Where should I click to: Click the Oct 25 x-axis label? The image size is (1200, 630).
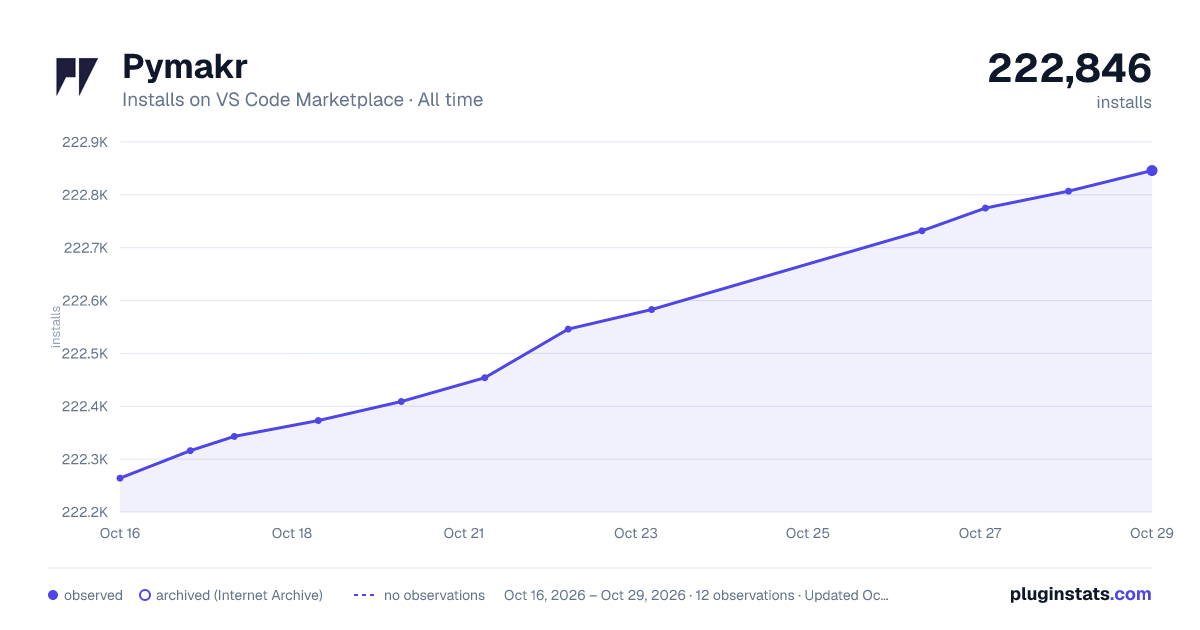tap(808, 533)
